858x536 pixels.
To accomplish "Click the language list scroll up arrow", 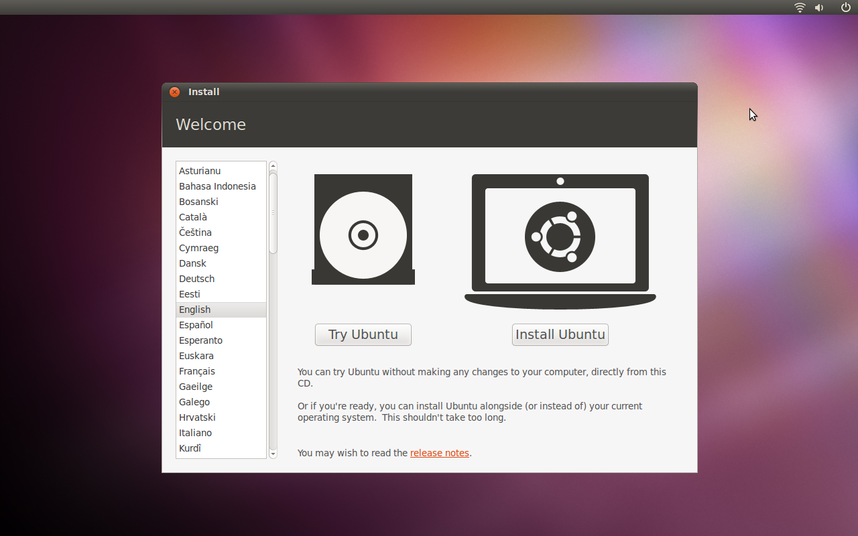I will tap(273, 166).
